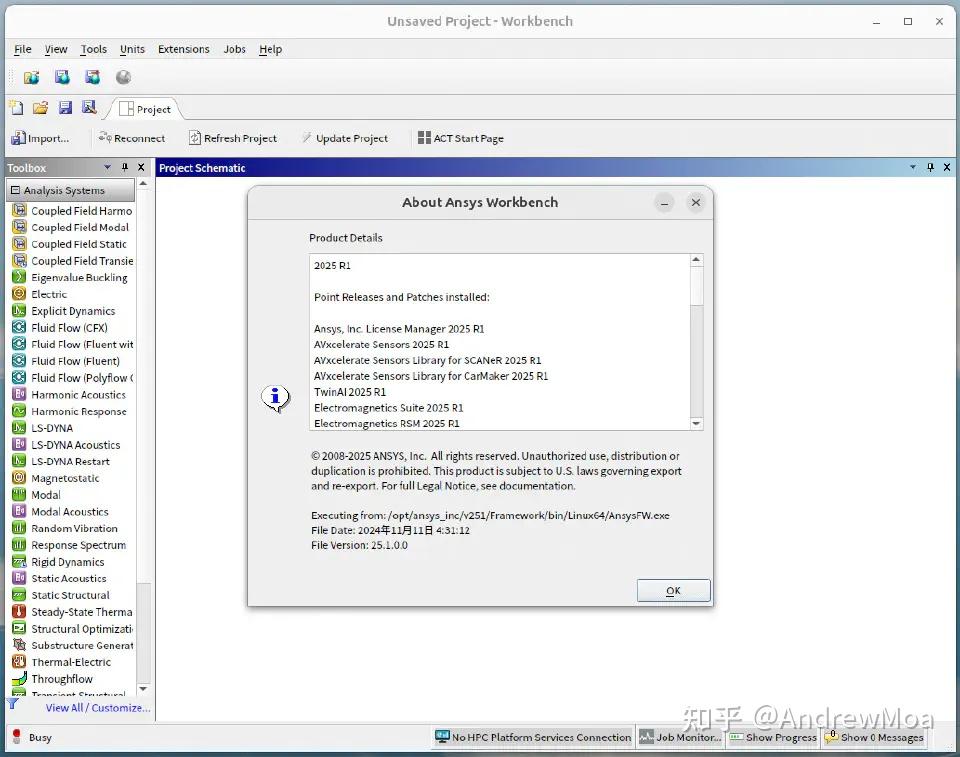
Task: Click the Open Project toolbar icon
Action: click(40, 107)
